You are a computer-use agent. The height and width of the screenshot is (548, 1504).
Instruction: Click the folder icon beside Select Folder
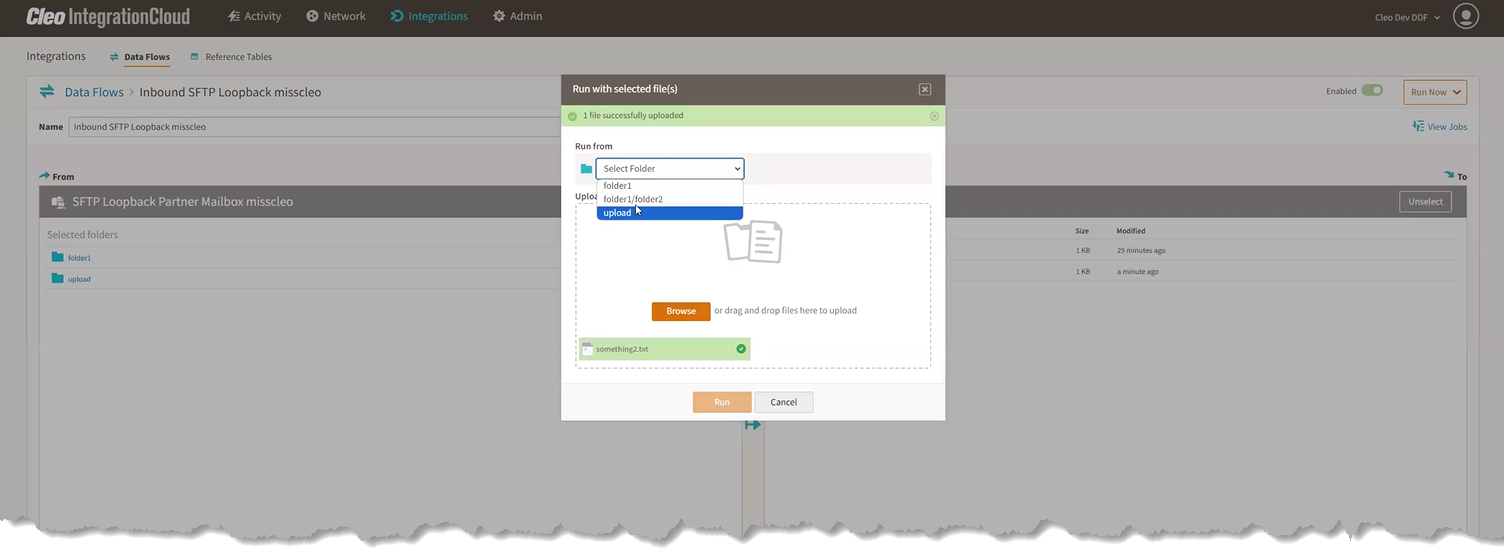click(586, 169)
